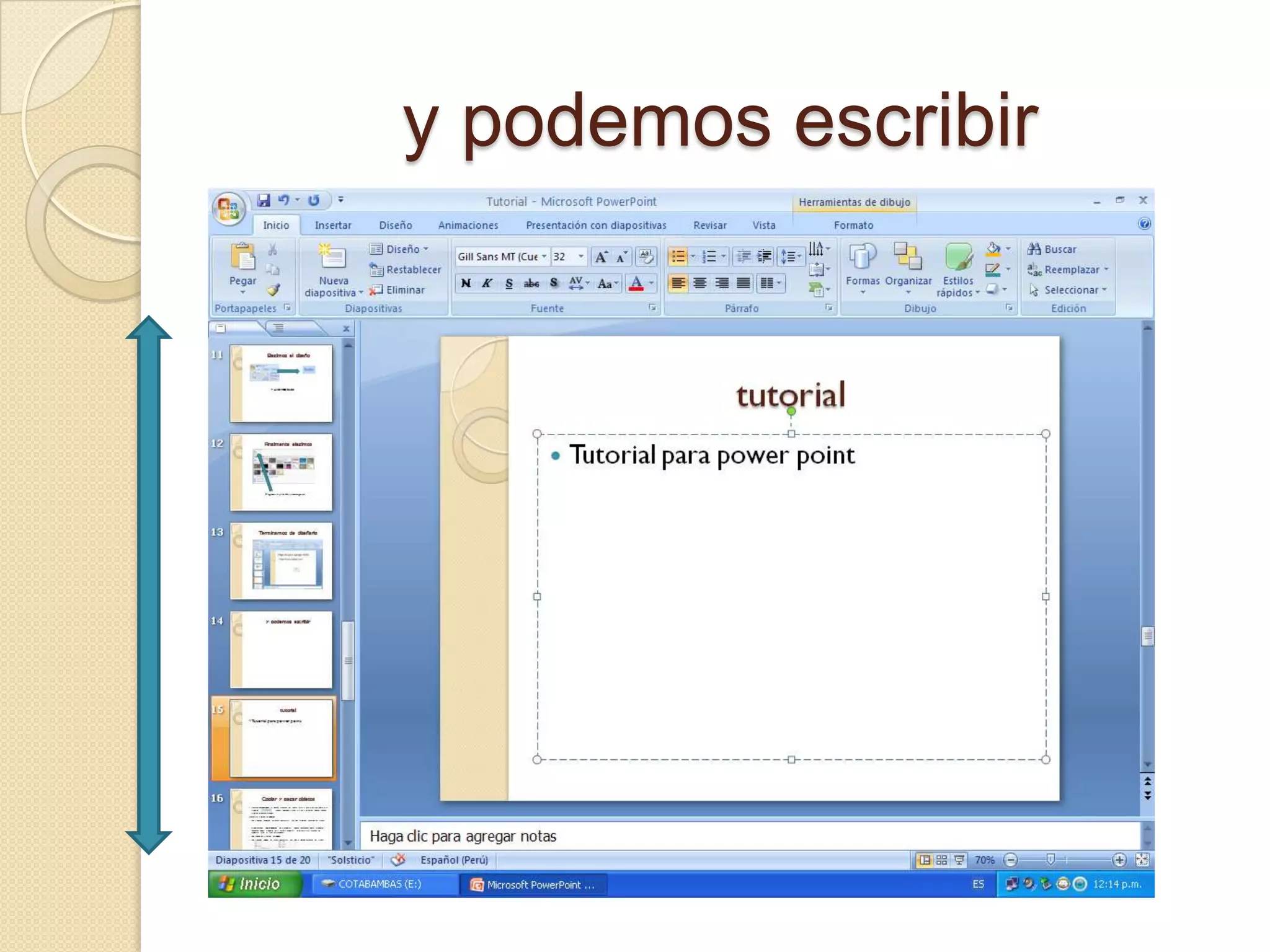Image resolution: width=1270 pixels, height=952 pixels.
Task: Save the presentation from quick access toolbar
Action: coord(264,200)
